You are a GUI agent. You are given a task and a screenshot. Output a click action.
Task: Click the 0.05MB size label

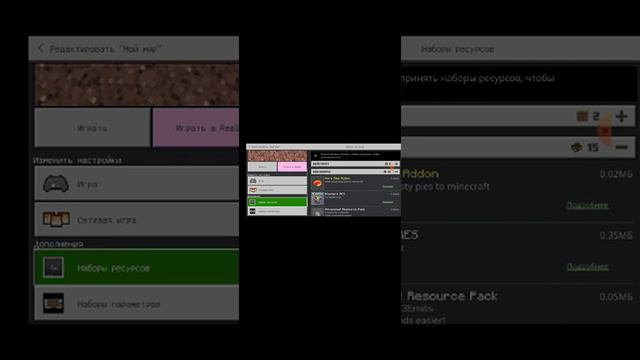pyautogui.click(x=616, y=297)
